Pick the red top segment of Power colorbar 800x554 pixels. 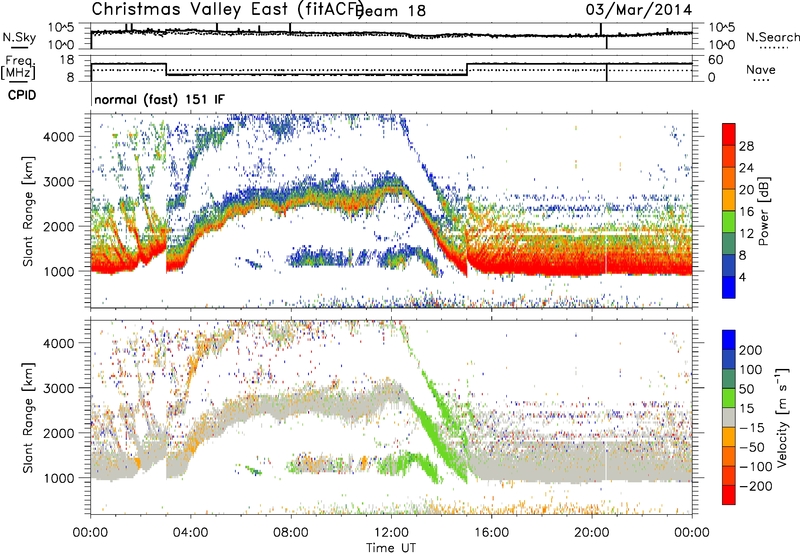pos(729,134)
